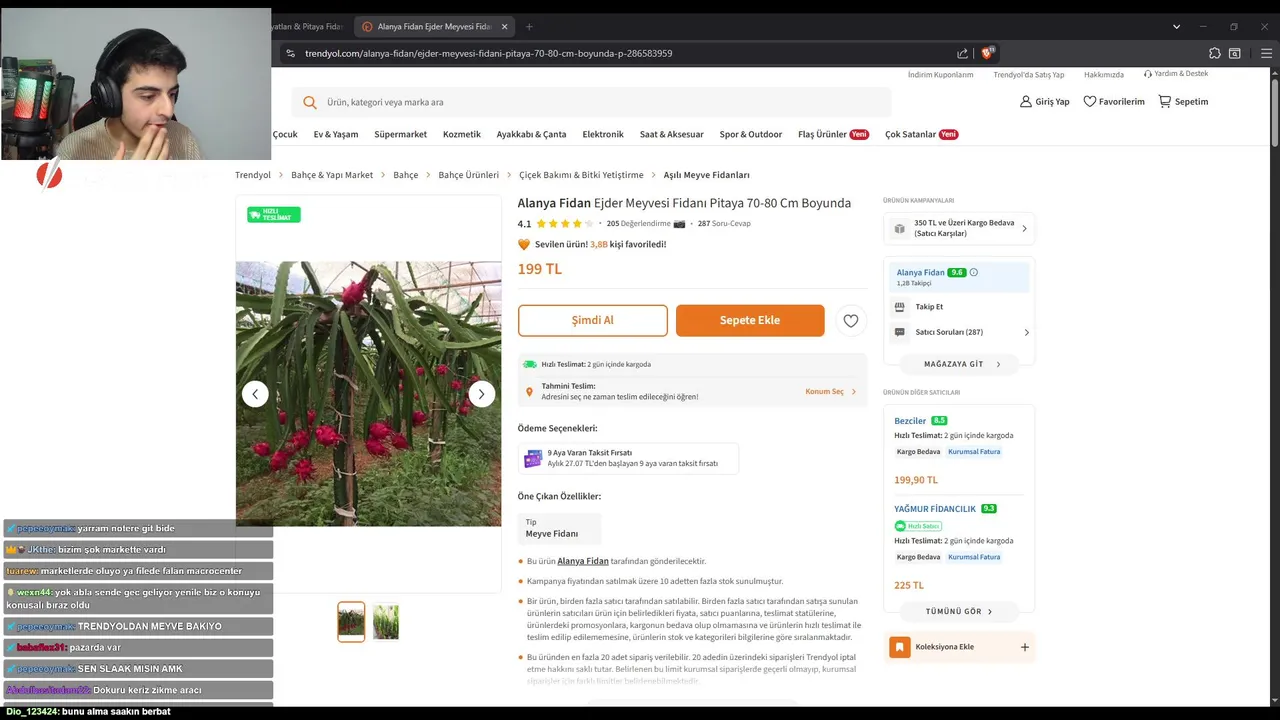1280x720 pixels.
Task: Open the Elektronik category menu
Action: click(x=603, y=134)
